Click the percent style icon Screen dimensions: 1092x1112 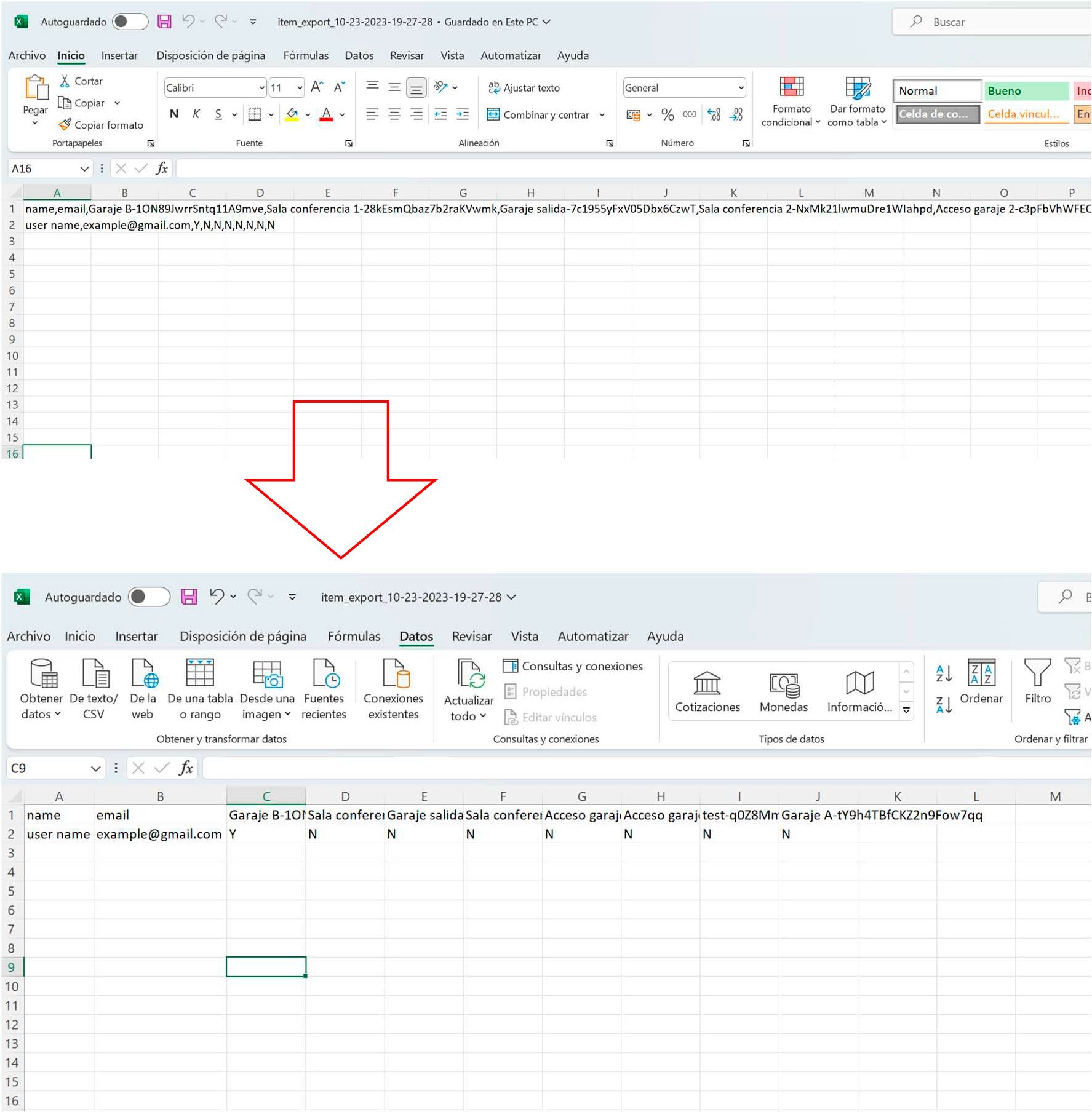coord(668,114)
